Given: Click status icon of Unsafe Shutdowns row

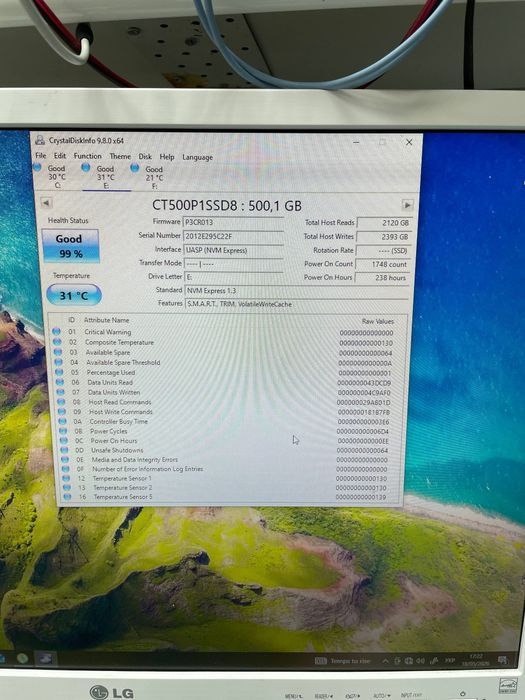Looking at the screenshot, I should coord(64,450).
